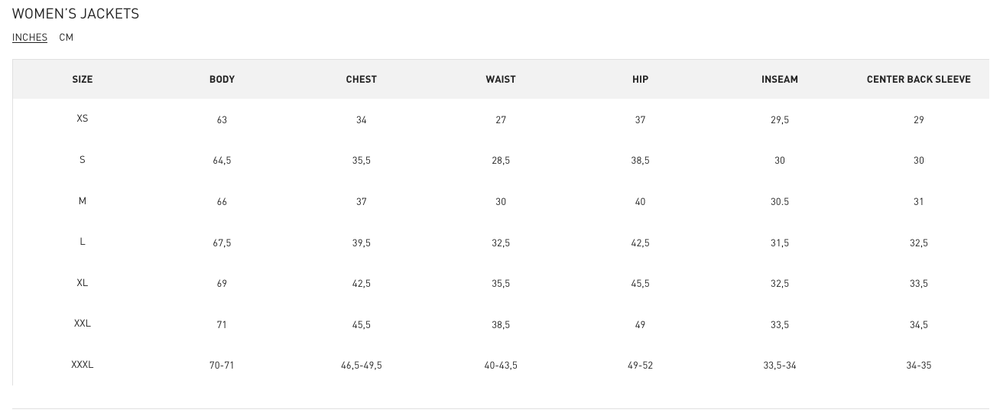Click the WAIST column header
The image size is (1000, 420).
click(500, 79)
